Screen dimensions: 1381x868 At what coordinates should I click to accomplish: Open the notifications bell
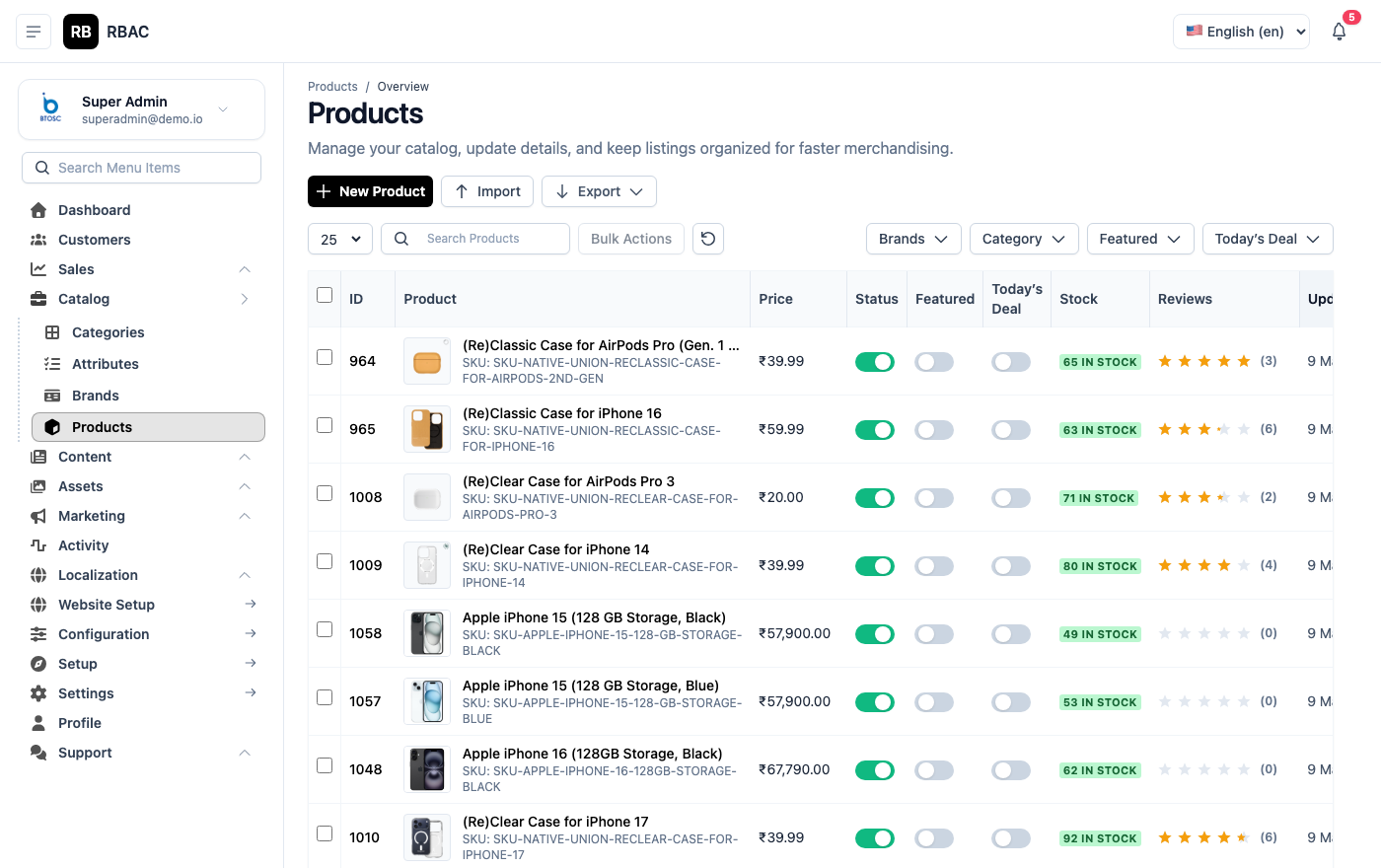pos(1339,32)
